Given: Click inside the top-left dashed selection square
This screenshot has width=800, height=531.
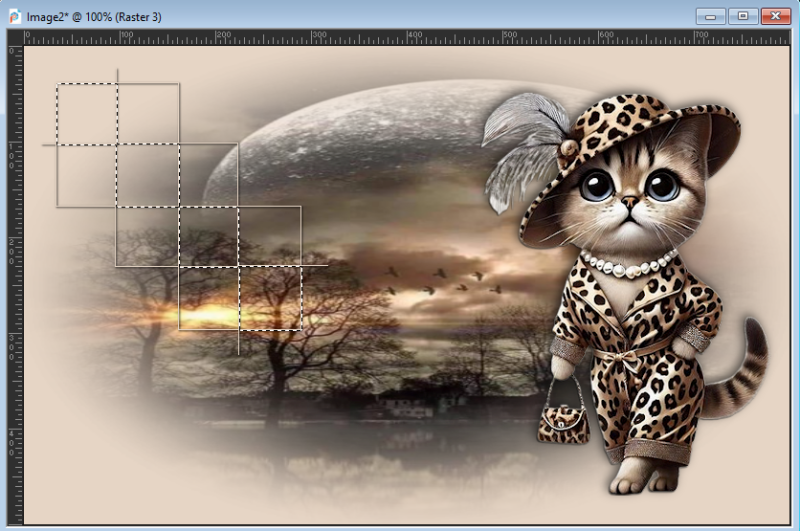Looking at the screenshot, I should pyautogui.click(x=87, y=114).
